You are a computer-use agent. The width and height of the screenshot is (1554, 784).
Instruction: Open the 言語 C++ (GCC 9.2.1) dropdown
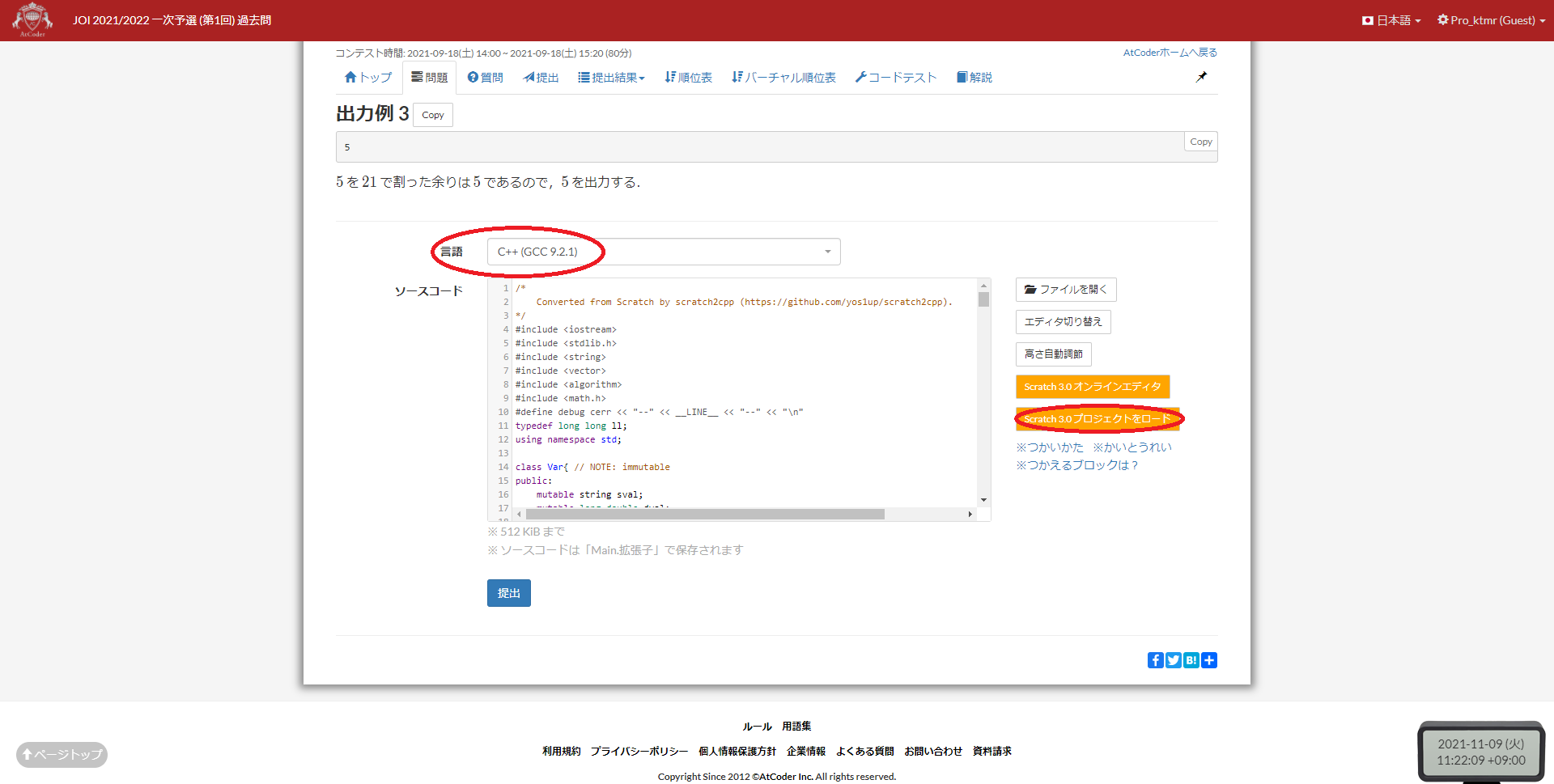click(x=664, y=252)
